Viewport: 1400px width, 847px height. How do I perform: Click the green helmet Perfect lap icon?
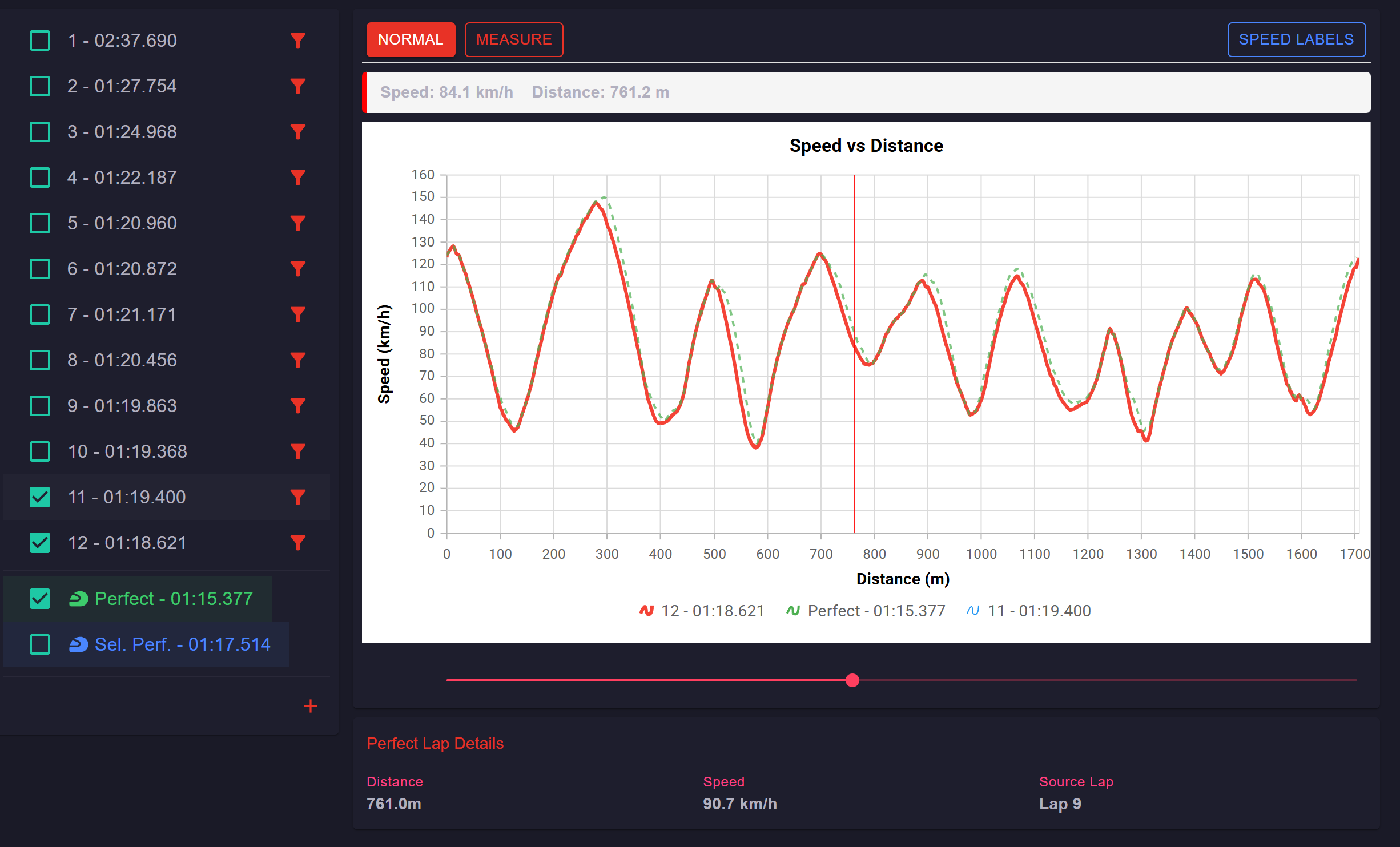click(78, 599)
